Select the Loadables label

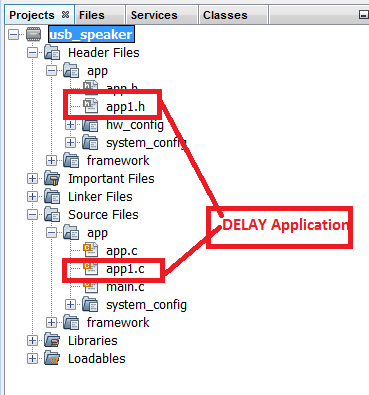(97, 359)
